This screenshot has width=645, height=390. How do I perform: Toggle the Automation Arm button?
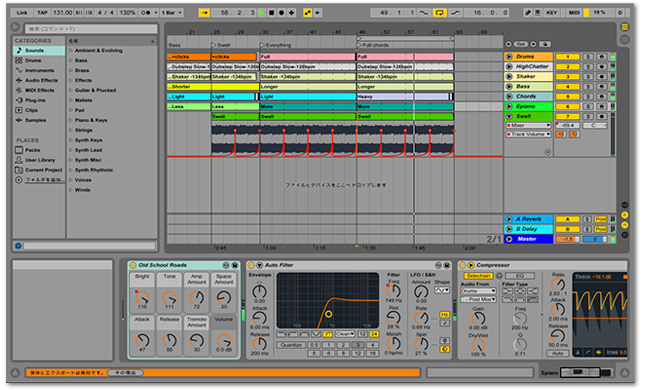point(307,13)
